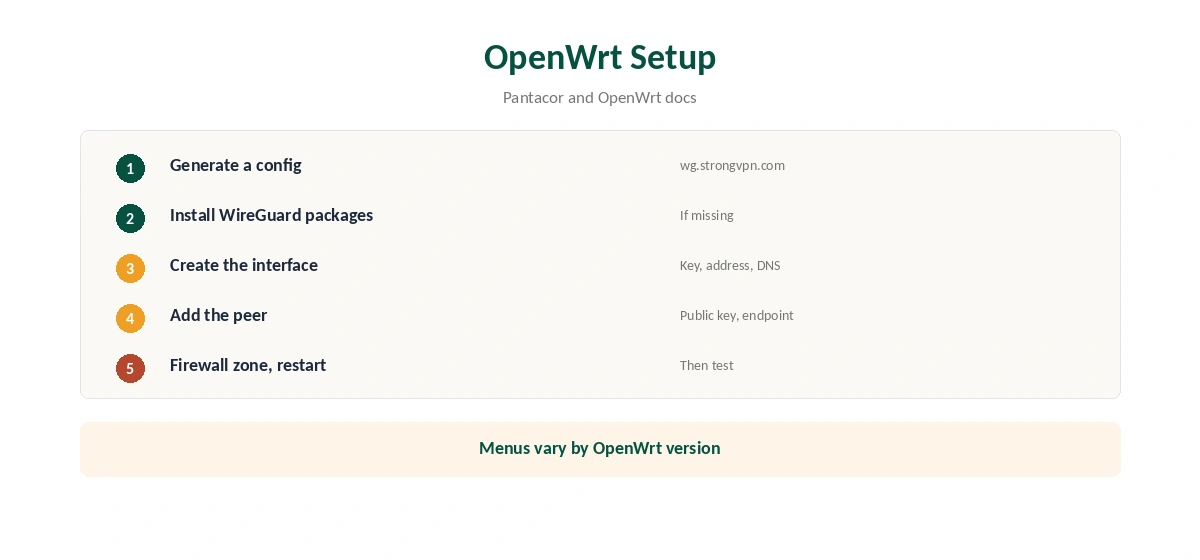Screen dimensions: 1200x560
Task: Select the Add the peer step
Action: pyautogui.click(x=218, y=315)
